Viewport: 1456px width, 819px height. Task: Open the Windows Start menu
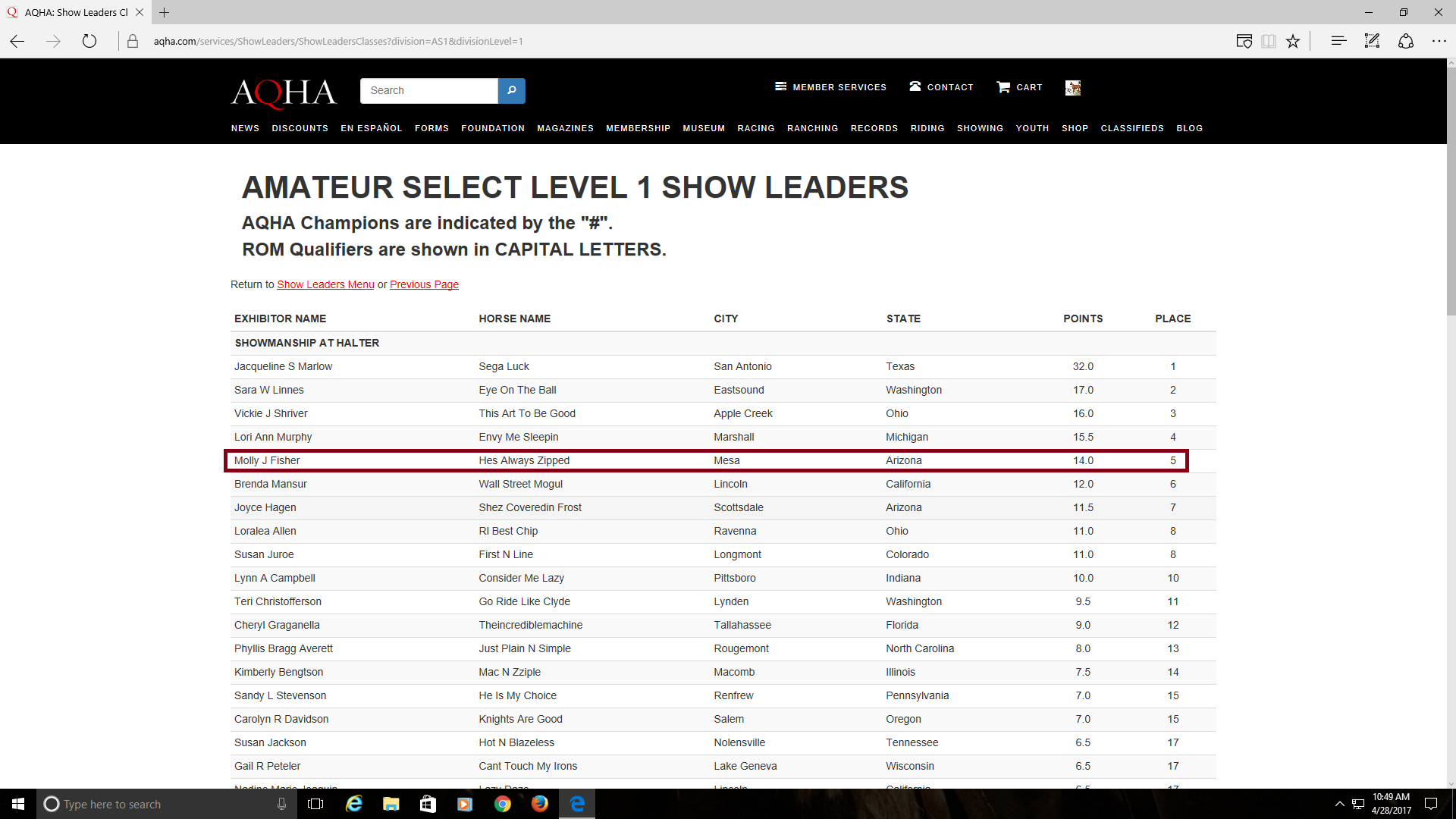(18, 804)
